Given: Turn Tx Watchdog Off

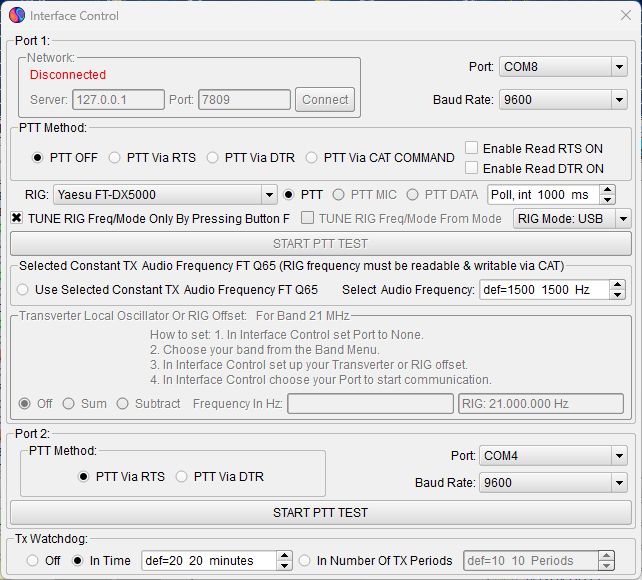Looking at the screenshot, I should (33, 561).
